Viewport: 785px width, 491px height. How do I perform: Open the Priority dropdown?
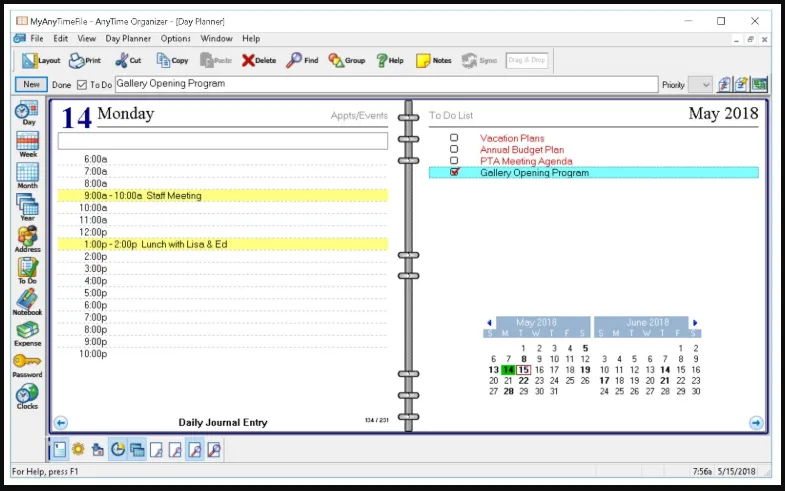click(x=700, y=85)
